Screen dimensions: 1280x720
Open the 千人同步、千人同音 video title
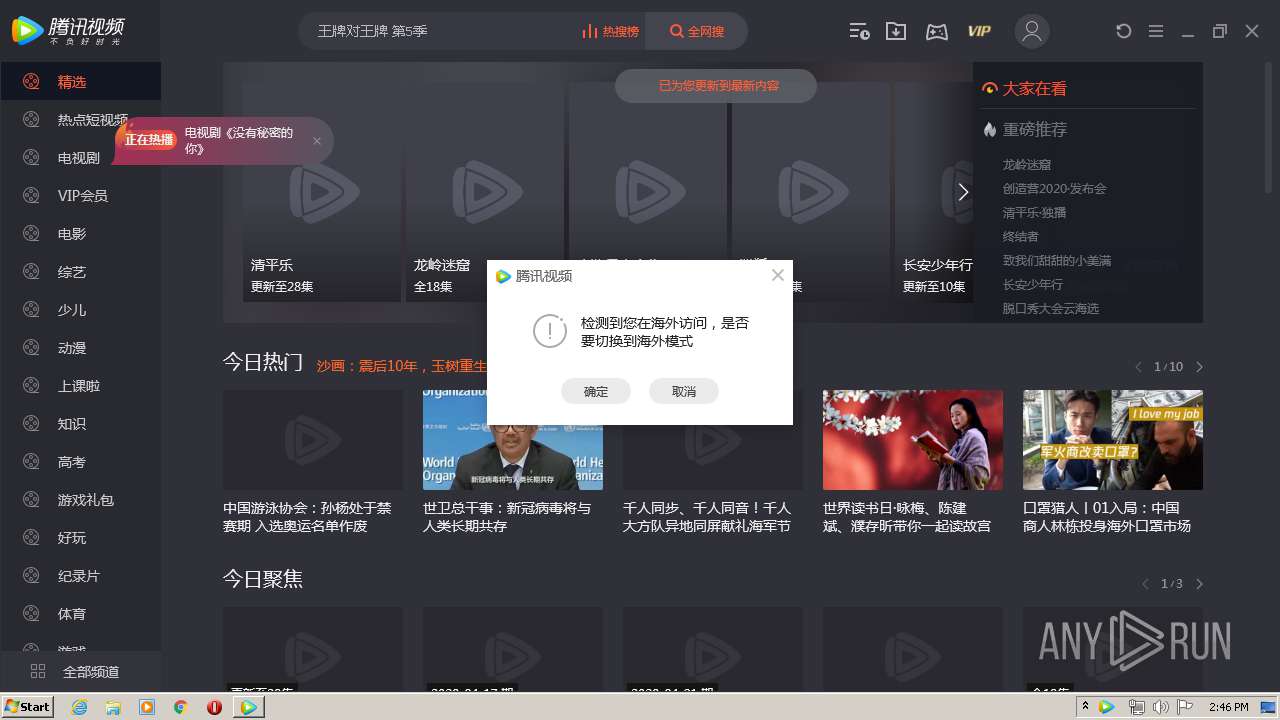point(707,517)
